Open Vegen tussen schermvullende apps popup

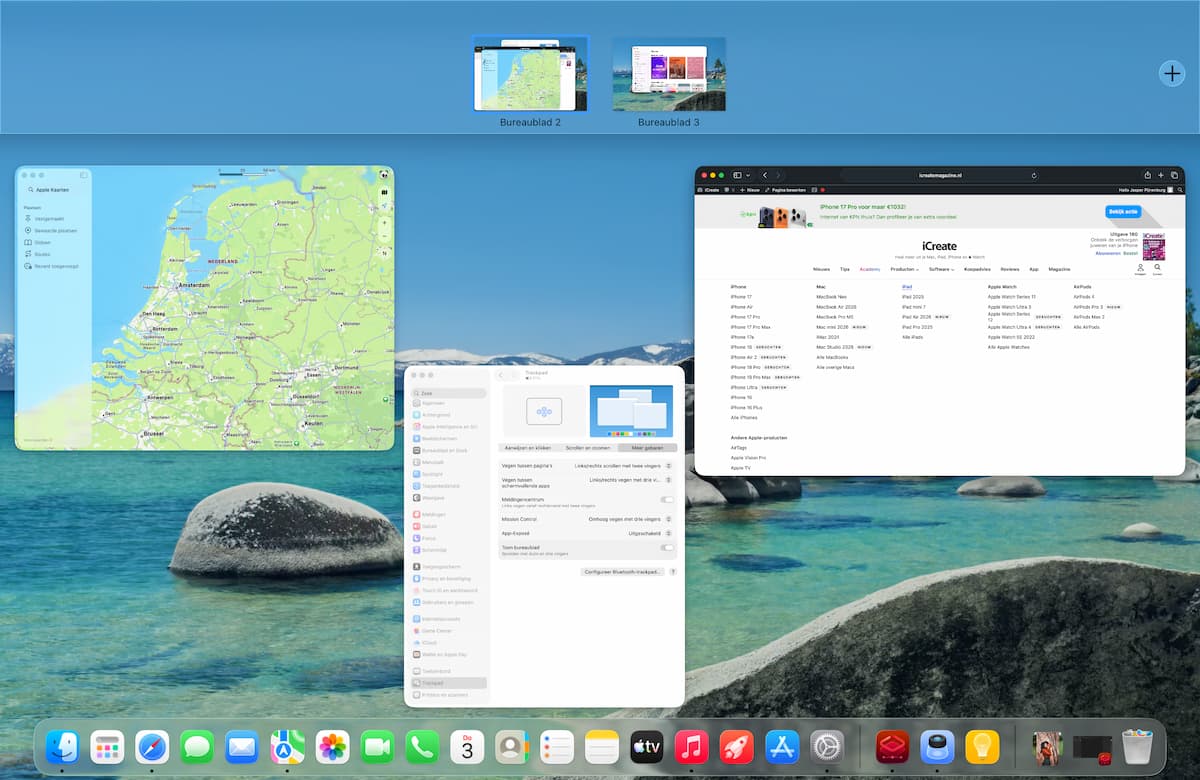631,481
